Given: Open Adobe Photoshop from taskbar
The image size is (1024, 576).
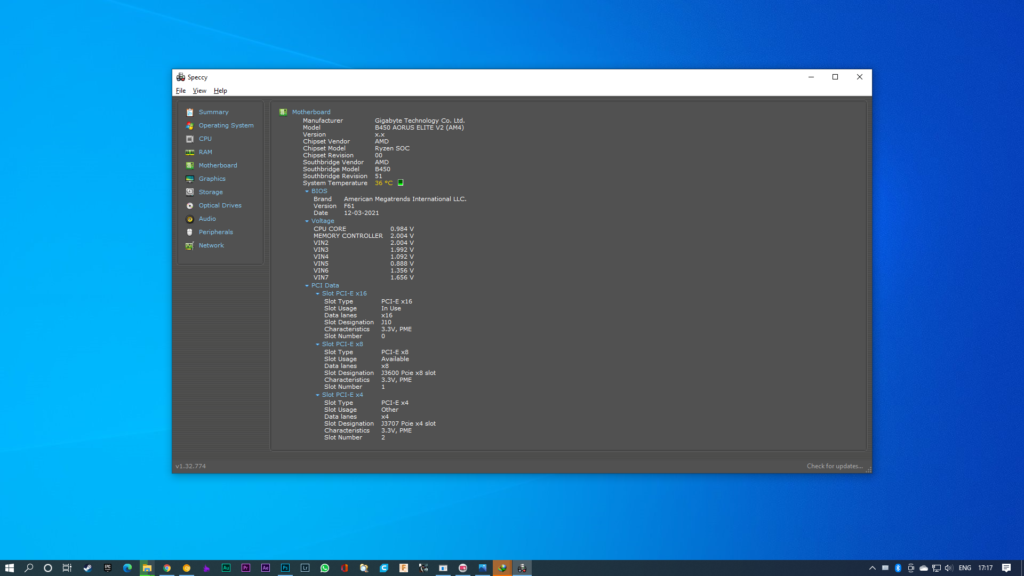Looking at the screenshot, I should [285, 568].
